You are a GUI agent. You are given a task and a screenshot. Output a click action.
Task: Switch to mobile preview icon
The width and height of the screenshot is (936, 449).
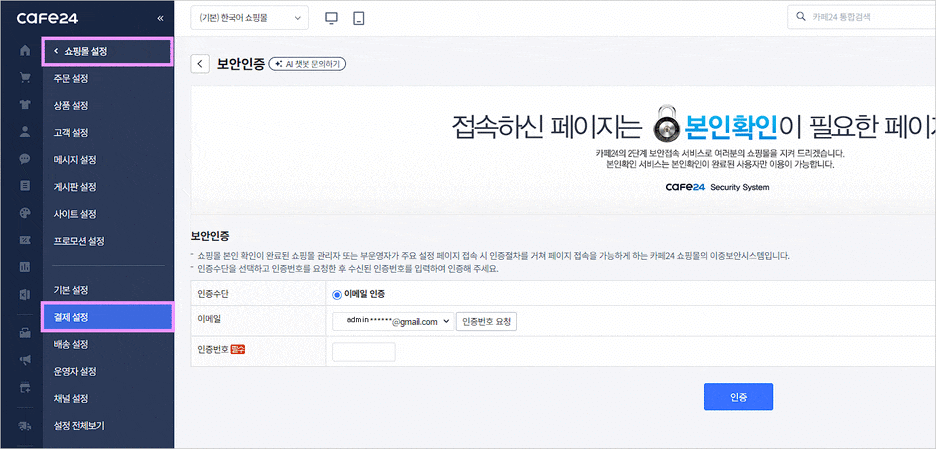coord(359,18)
